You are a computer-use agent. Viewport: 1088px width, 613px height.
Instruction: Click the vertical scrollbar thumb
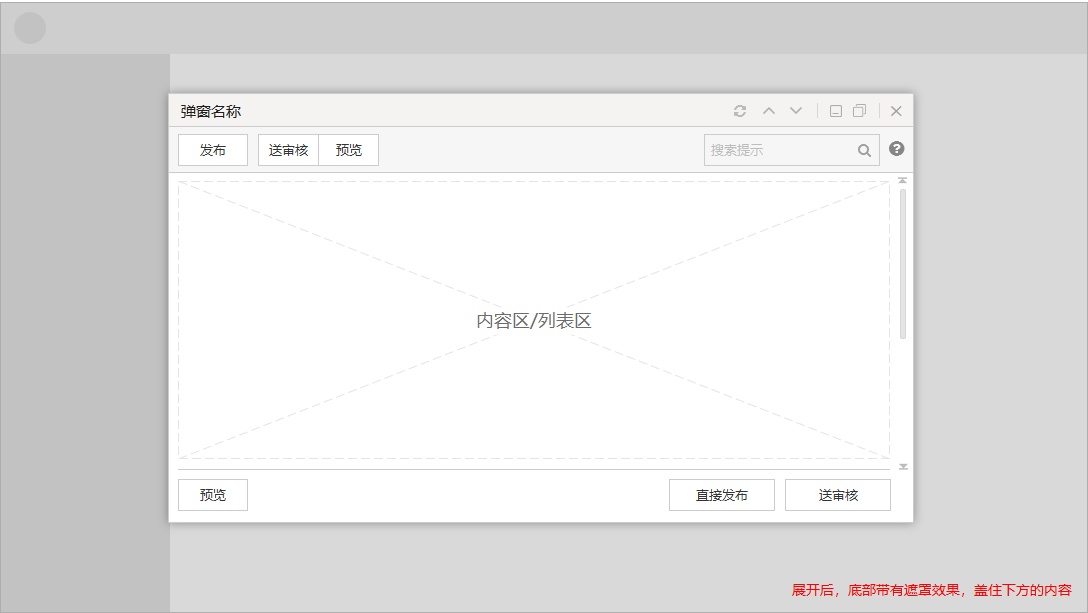point(903,264)
